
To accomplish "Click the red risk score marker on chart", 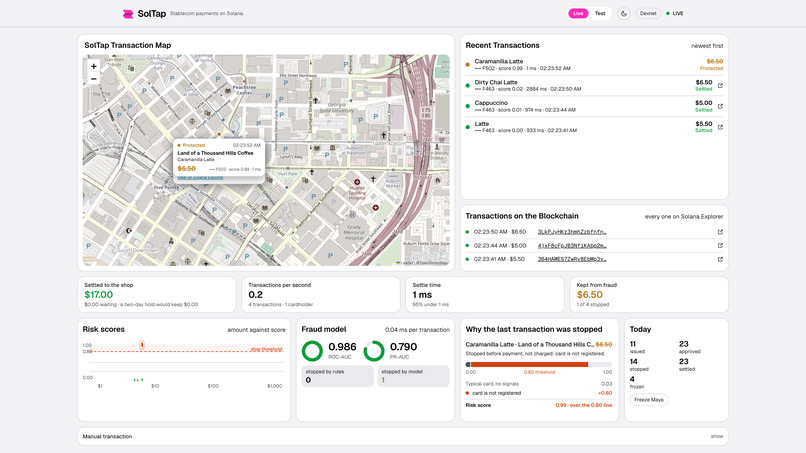I will (x=142, y=345).
